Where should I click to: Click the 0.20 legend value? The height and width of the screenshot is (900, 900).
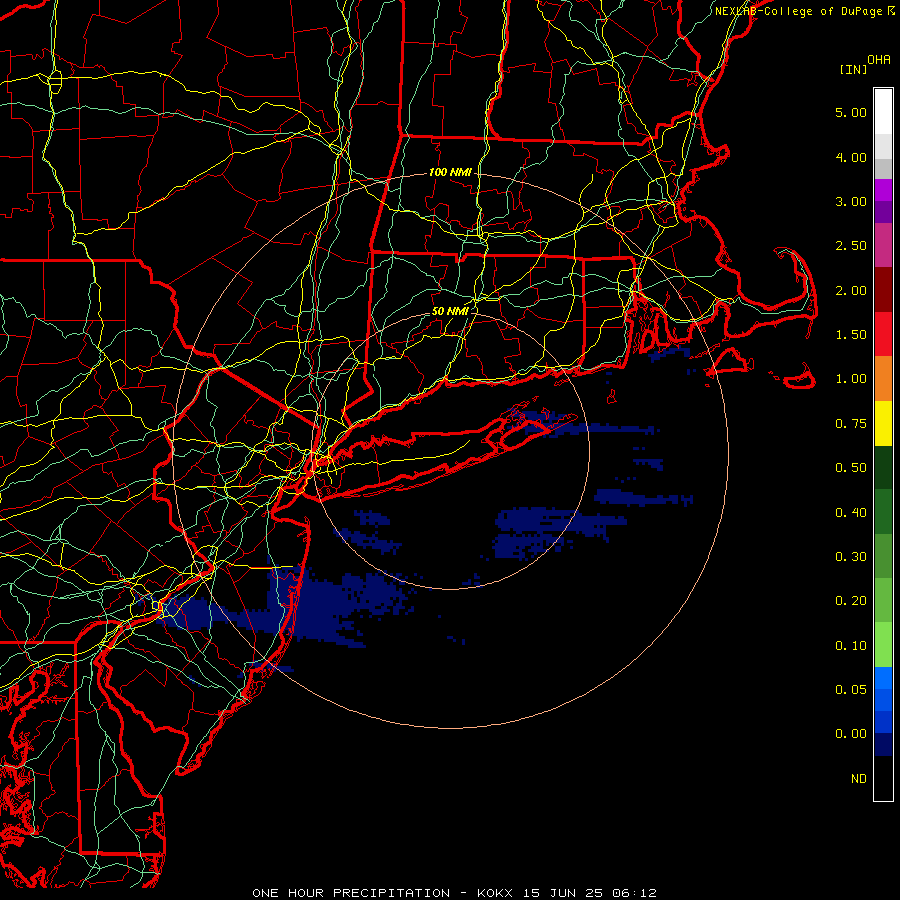[851, 601]
